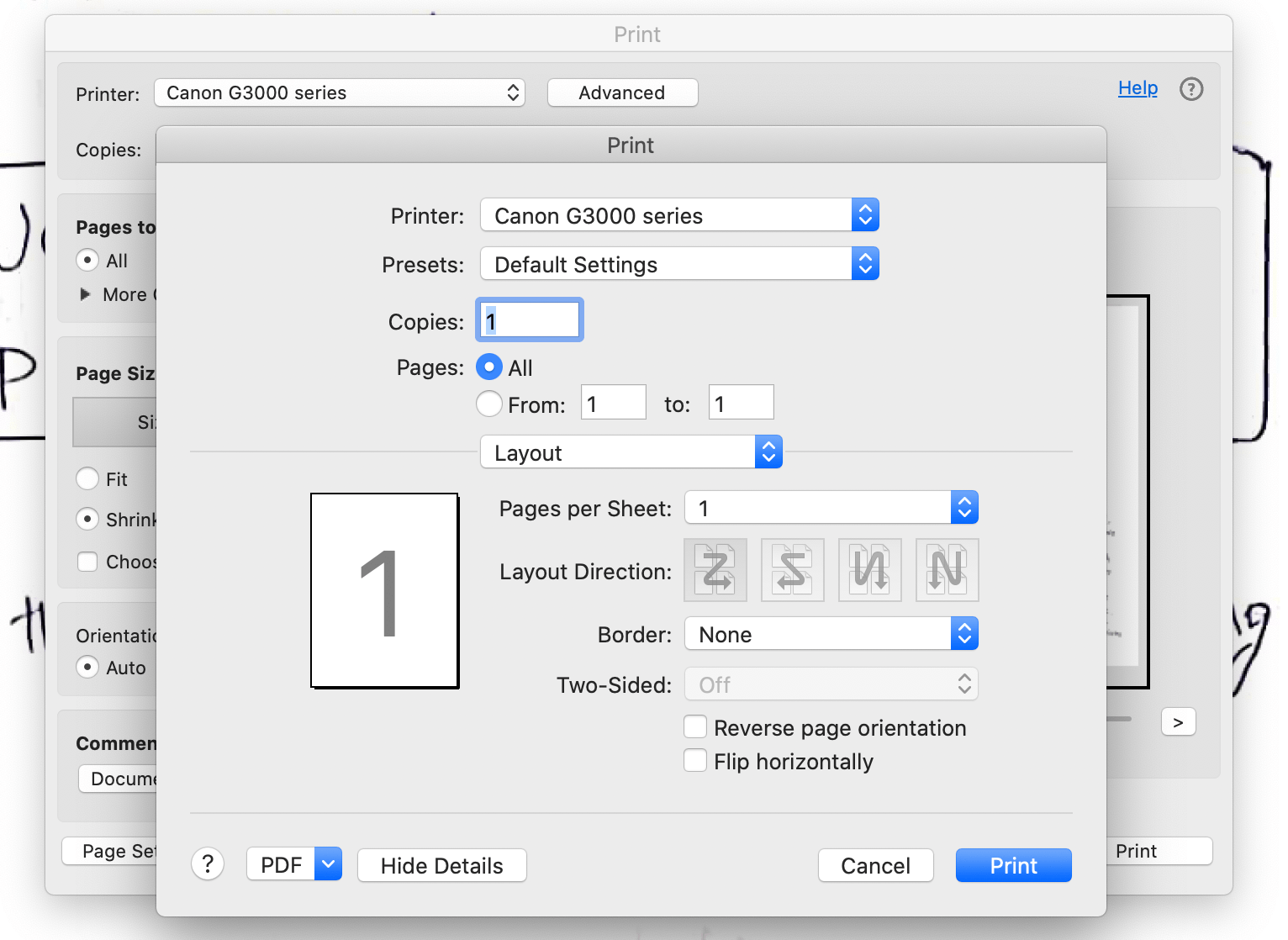Choose the top-to-bottom-left layout direction
Image resolution: width=1288 pixels, height=940 pixels.
coord(870,570)
